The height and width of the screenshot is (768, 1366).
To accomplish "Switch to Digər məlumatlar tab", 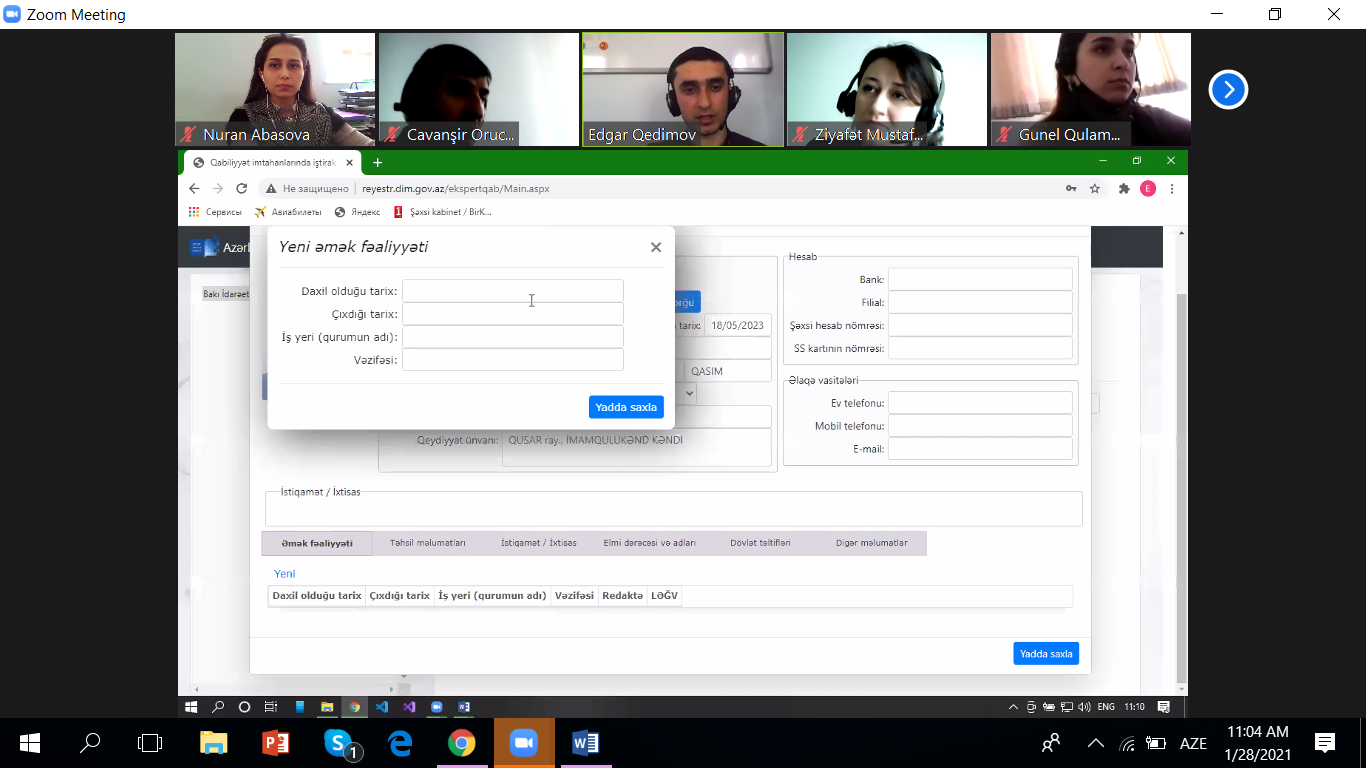I will coord(872,543).
